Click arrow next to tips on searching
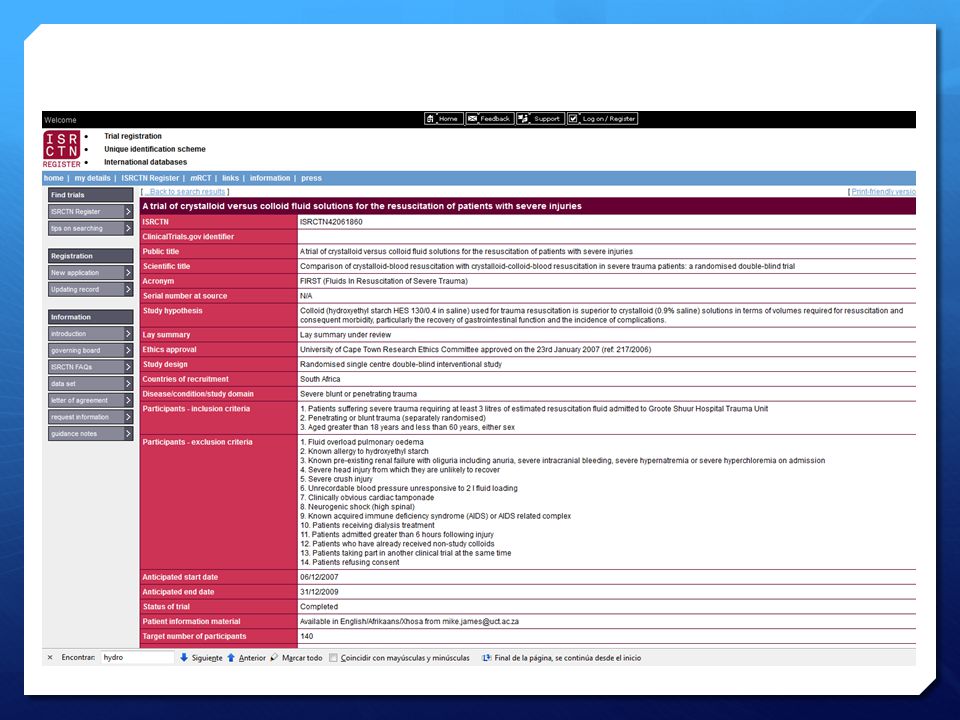The width and height of the screenshot is (960, 720). (x=128, y=228)
